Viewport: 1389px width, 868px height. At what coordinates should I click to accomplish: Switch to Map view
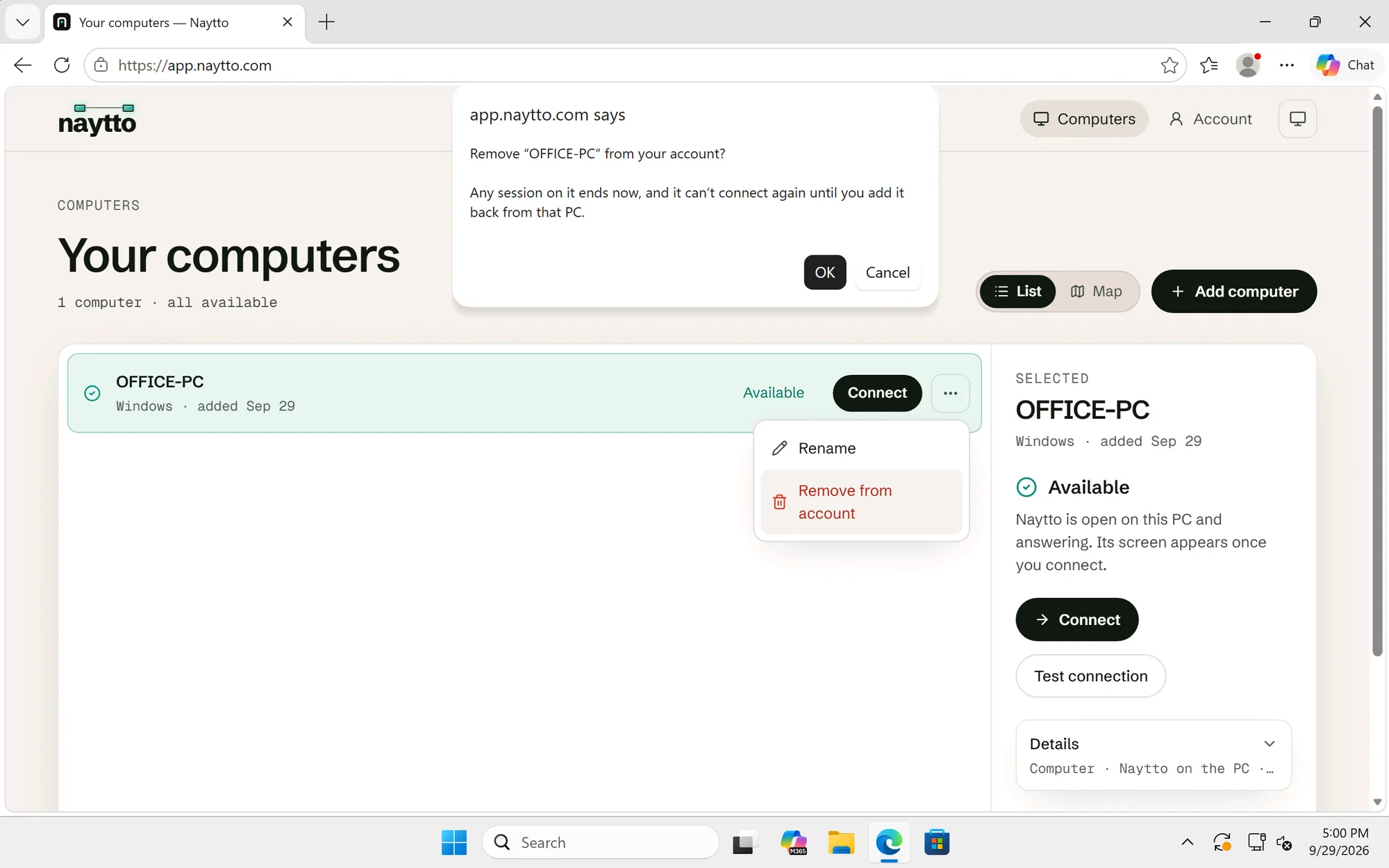(1096, 291)
